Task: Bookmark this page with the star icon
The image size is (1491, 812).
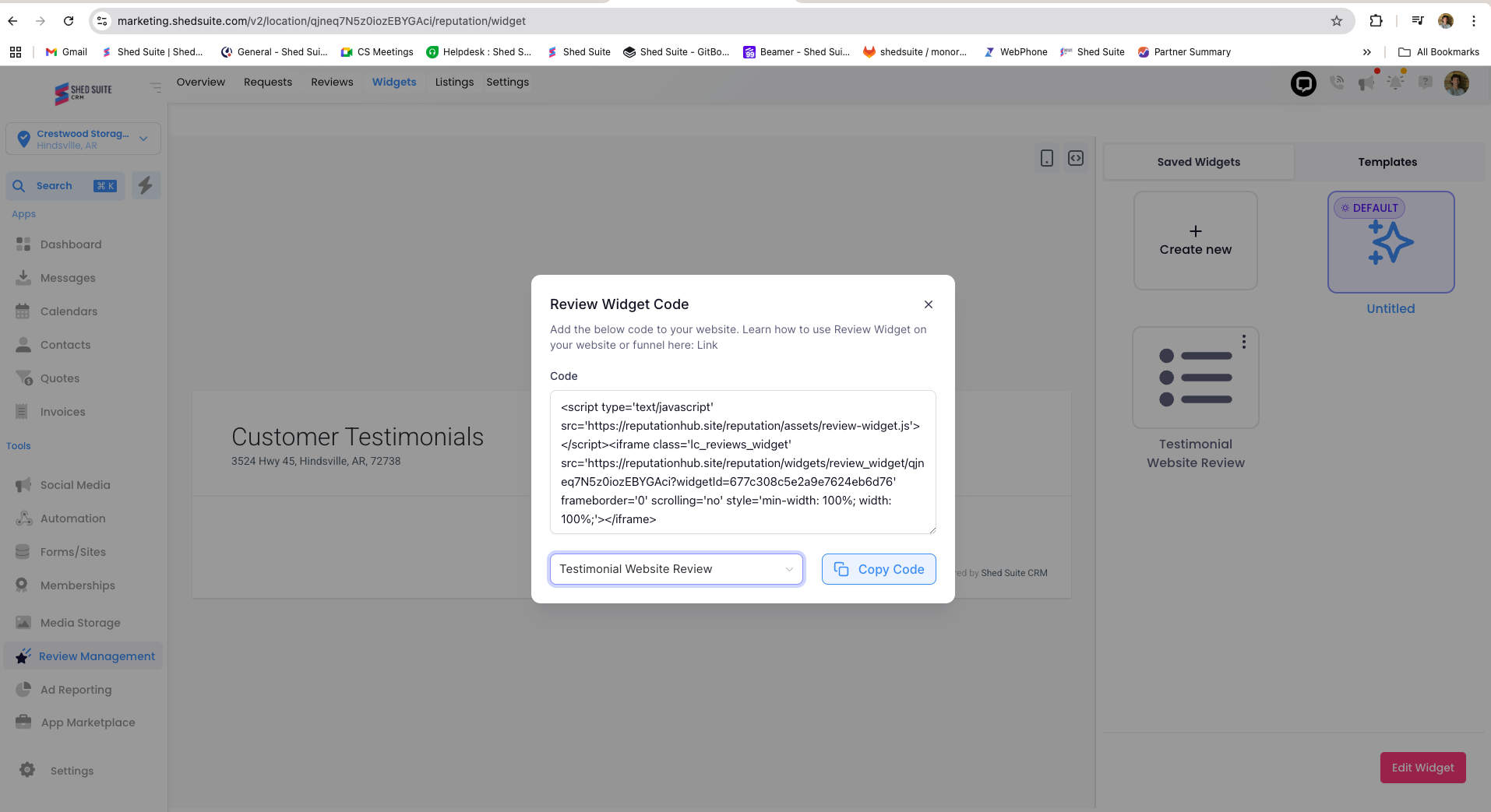Action: [1337, 21]
